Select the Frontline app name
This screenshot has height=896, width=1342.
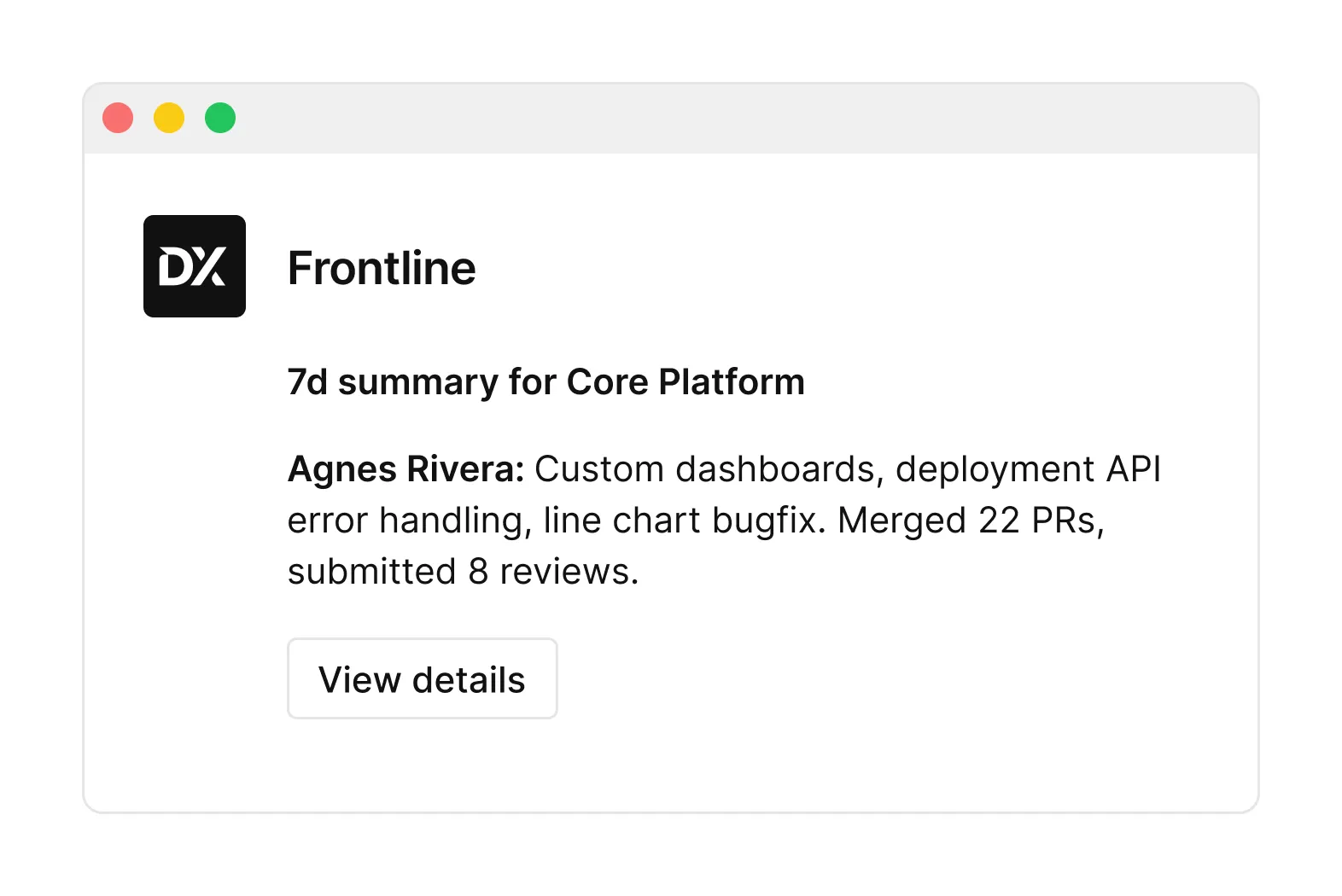tap(382, 268)
